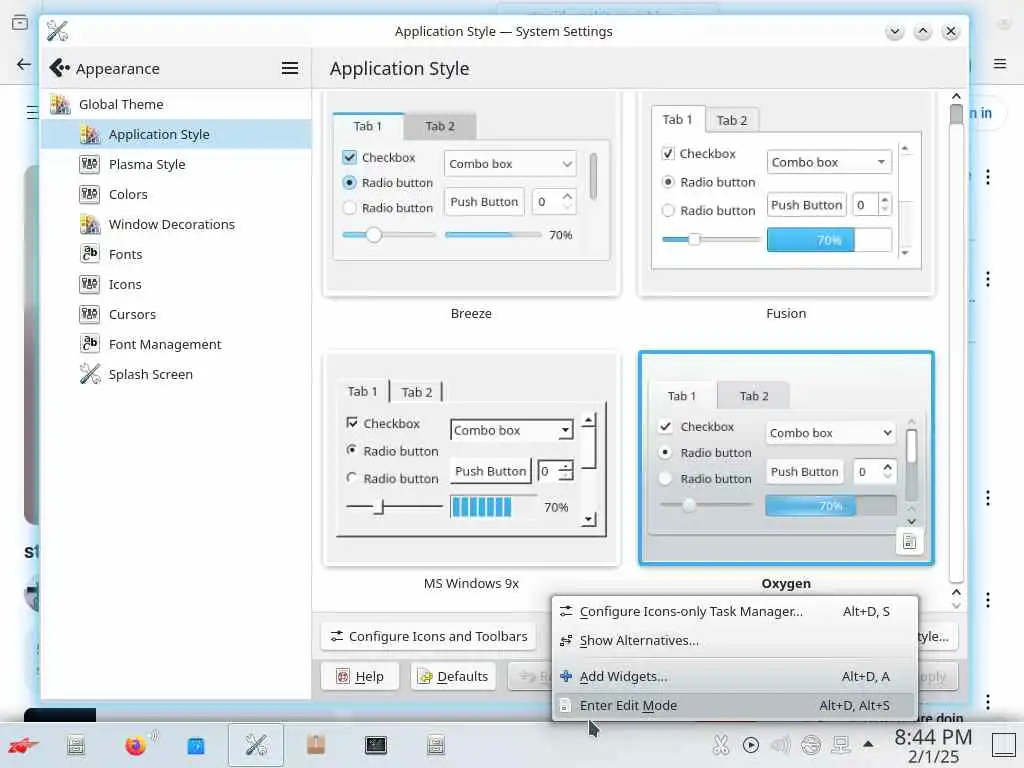Screen dimensions: 1024x768
Task: Choose Enter Edit Mode from context menu
Action: coord(734,705)
